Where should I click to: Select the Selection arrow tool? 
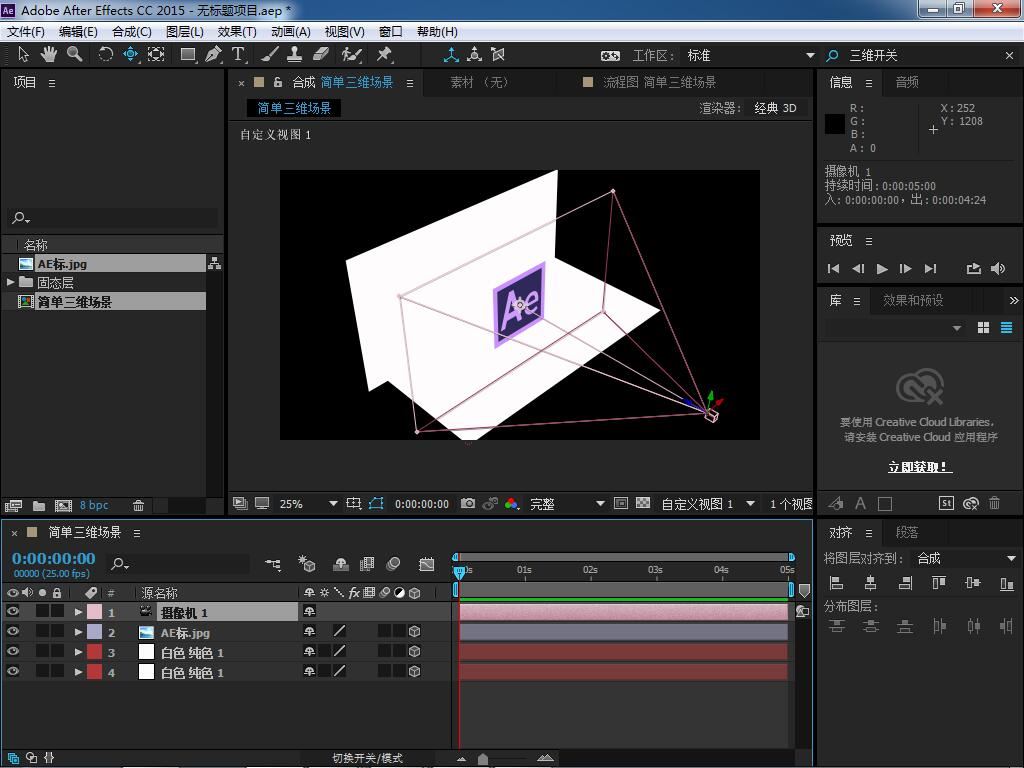coord(24,54)
